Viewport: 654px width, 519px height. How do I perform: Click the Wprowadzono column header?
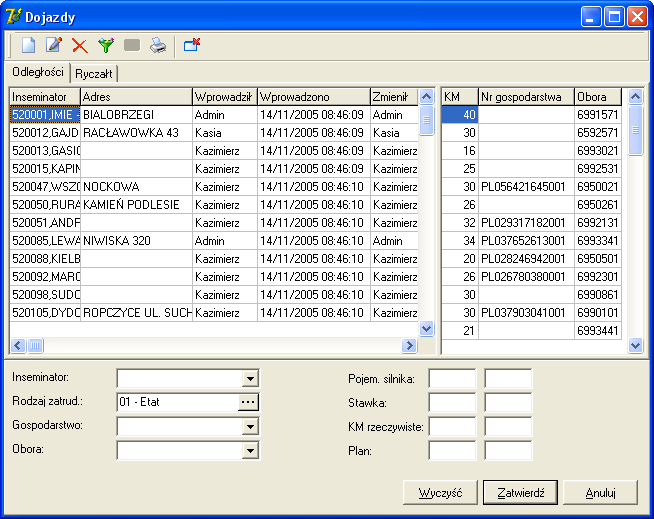pos(314,97)
